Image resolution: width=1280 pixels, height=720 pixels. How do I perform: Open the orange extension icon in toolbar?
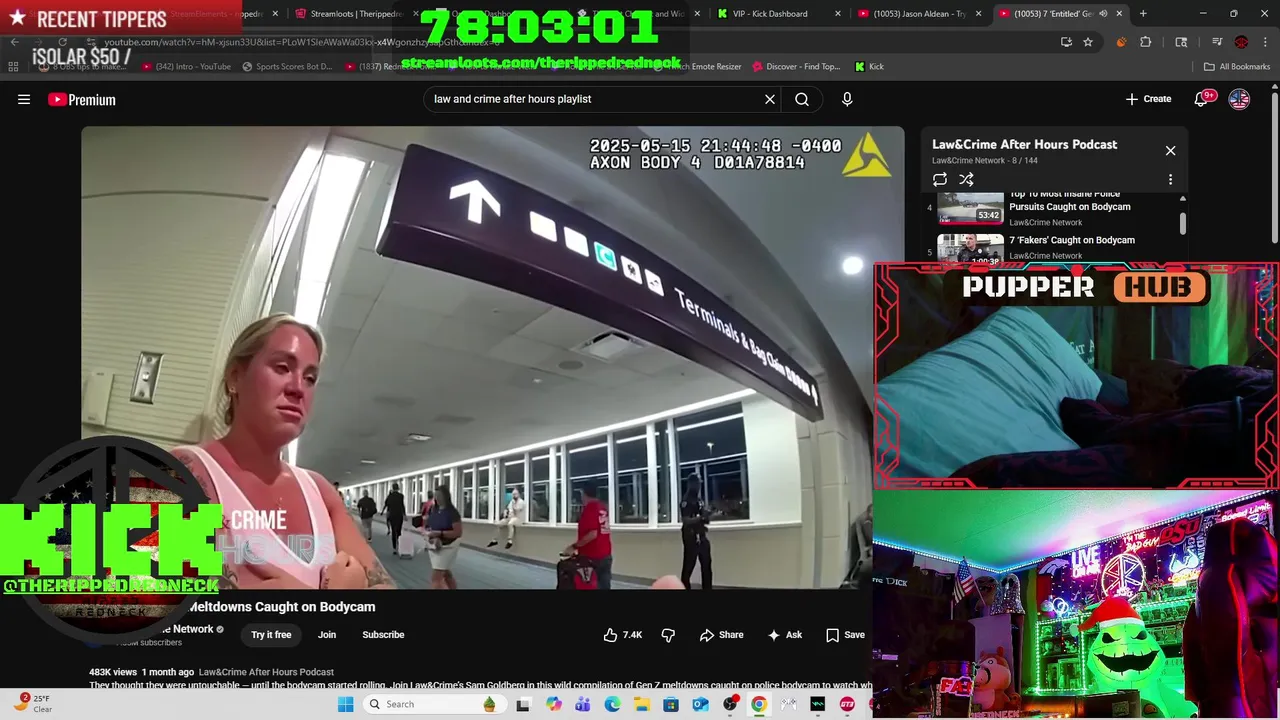pos(1121,42)
